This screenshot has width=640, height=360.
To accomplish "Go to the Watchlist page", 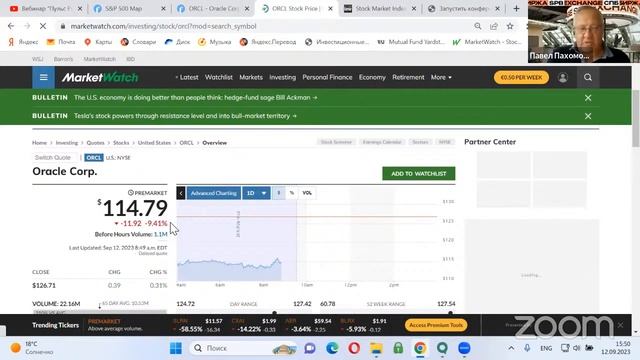I will click(x=219, y=77).
